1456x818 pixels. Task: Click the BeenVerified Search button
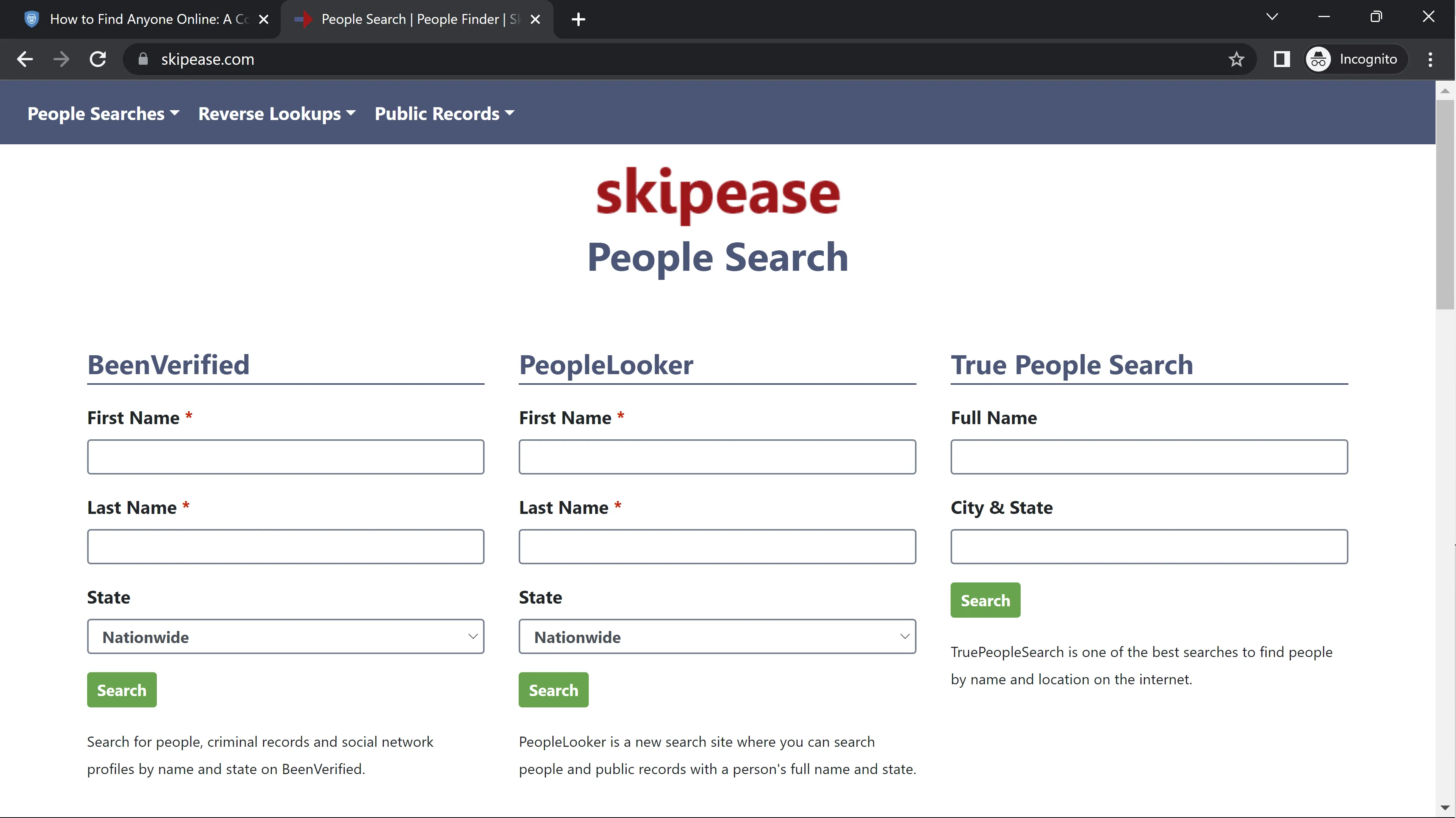[x=122, y=690]
